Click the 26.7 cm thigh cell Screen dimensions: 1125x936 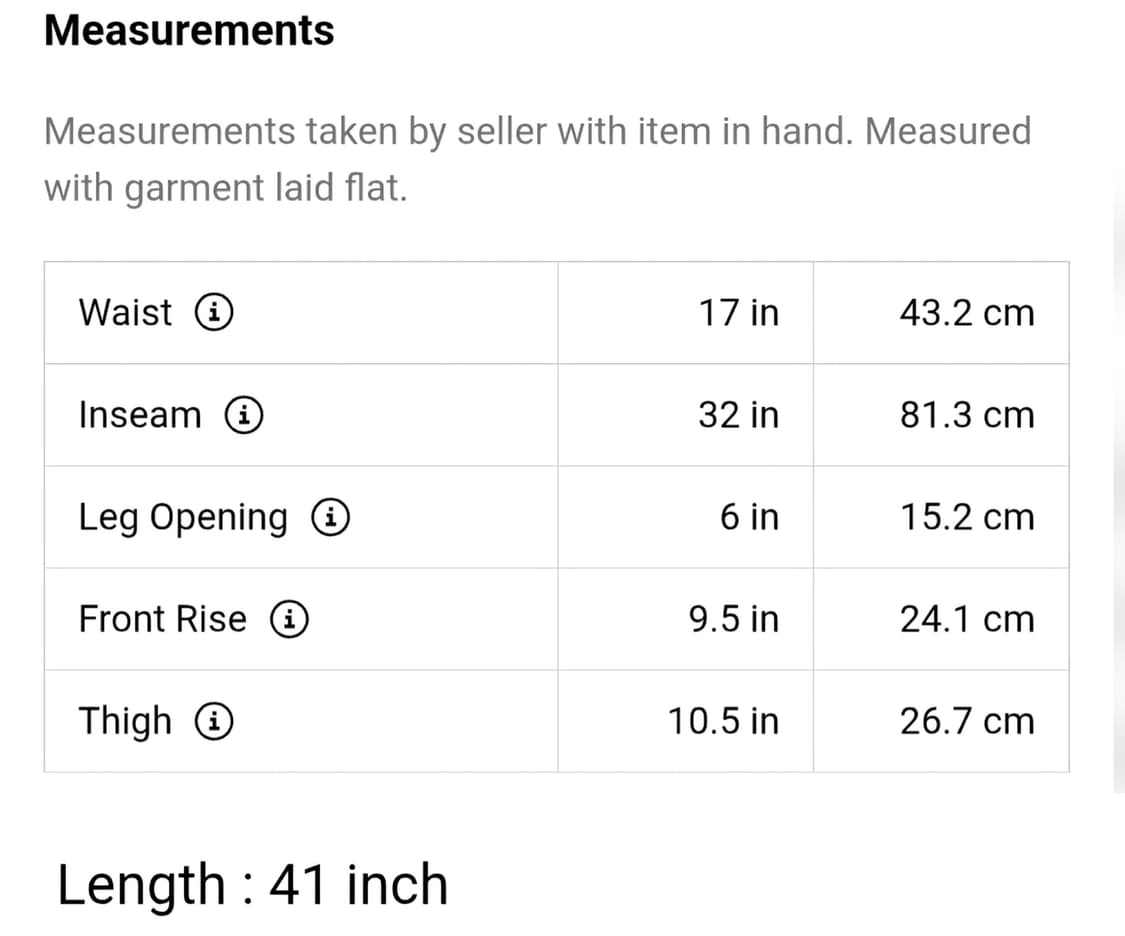click(x=966, y=721)
